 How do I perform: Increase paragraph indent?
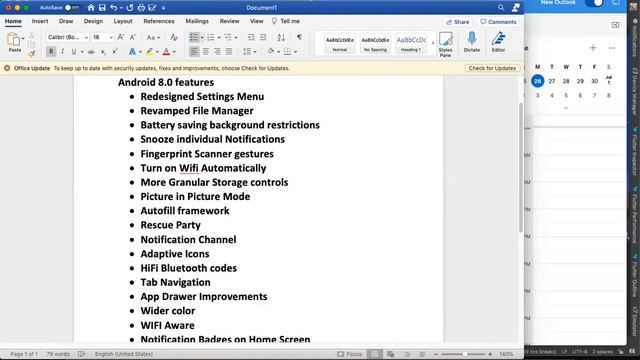[x=263, y=37]
